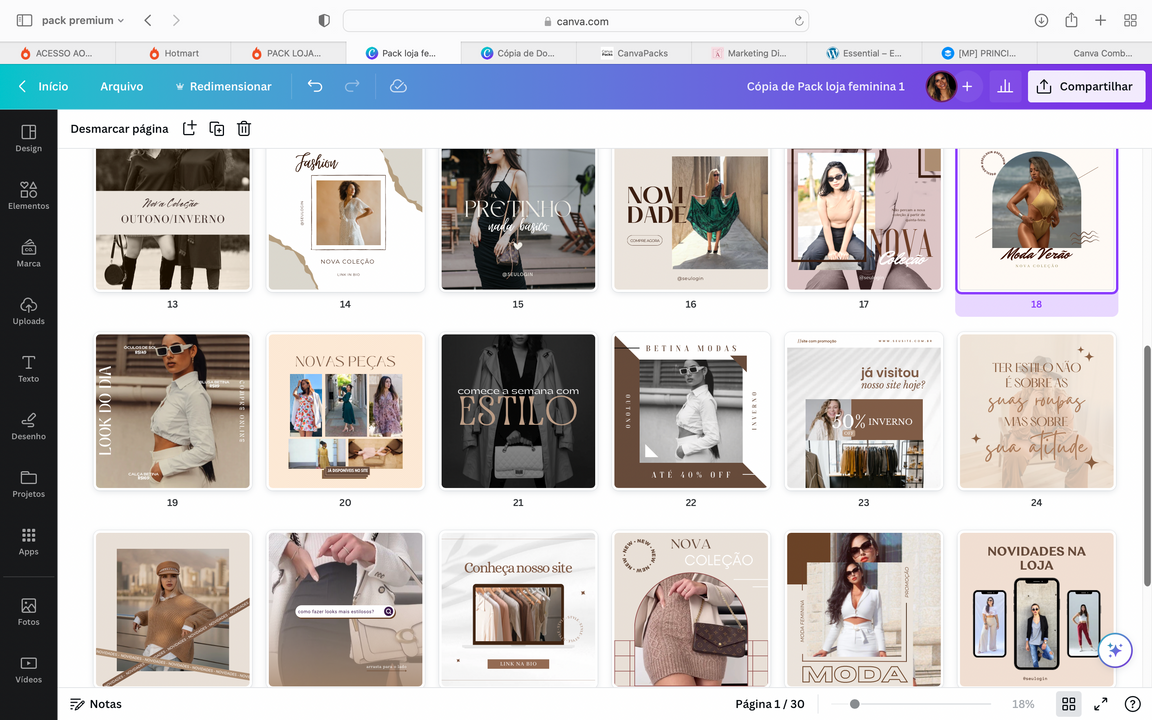This screenshot has width=1152, height=720.
Task: Open the Elementos panel in the sidebar
Action: pyautogui.click(x=28, y=195)
